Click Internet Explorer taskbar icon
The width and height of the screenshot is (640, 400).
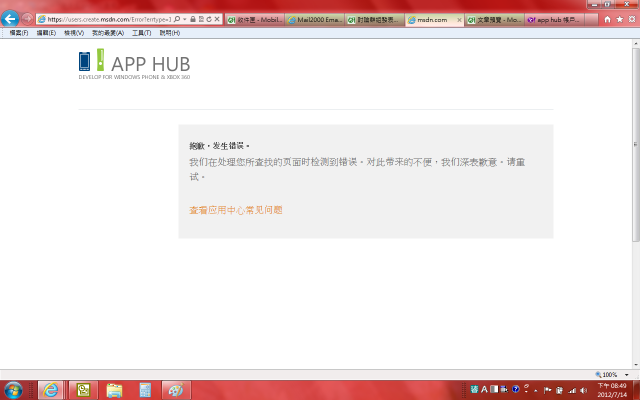point(51,390)
